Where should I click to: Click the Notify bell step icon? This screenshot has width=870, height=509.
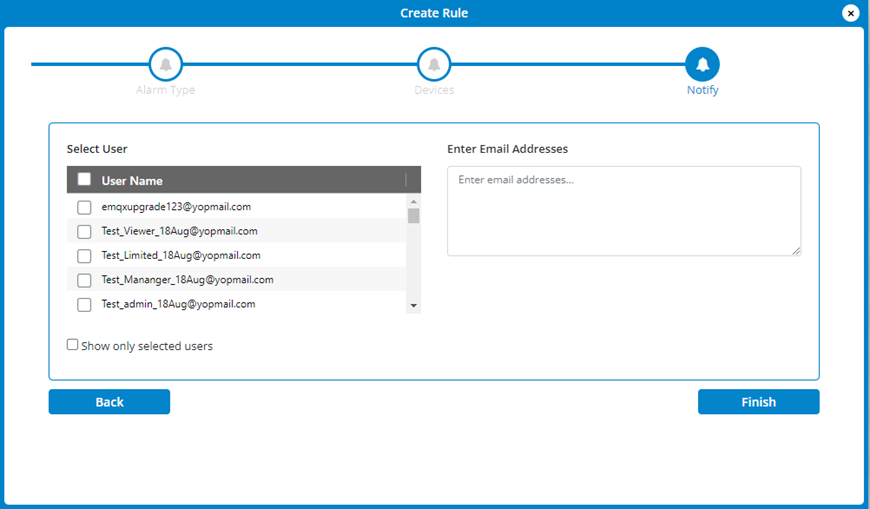[702, 64]
